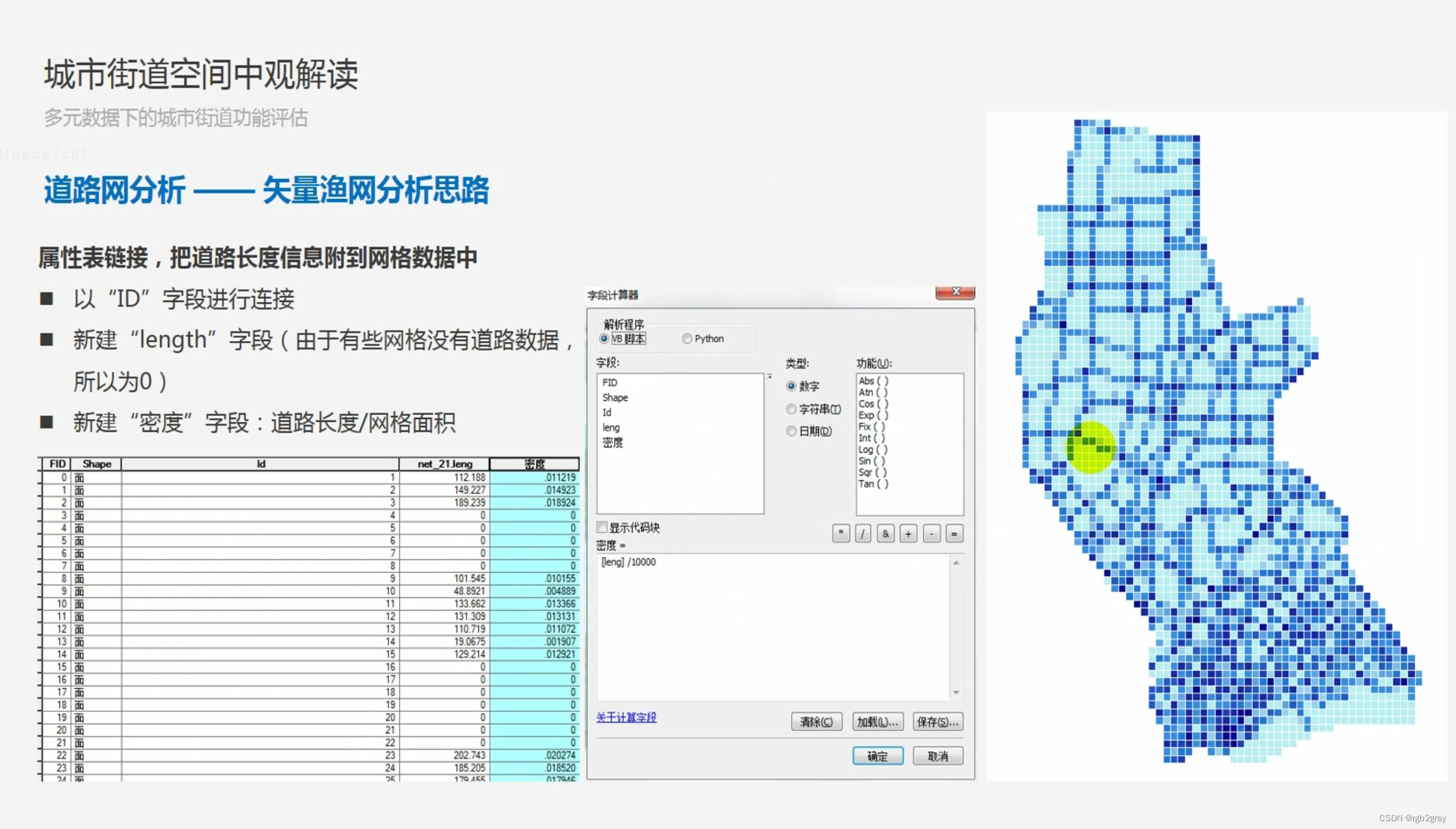The width and height of the screenshot is (1456, 829).
Task: Pick the Fix ( ) function
Action: pyautogui.click(x=872, y=427)
